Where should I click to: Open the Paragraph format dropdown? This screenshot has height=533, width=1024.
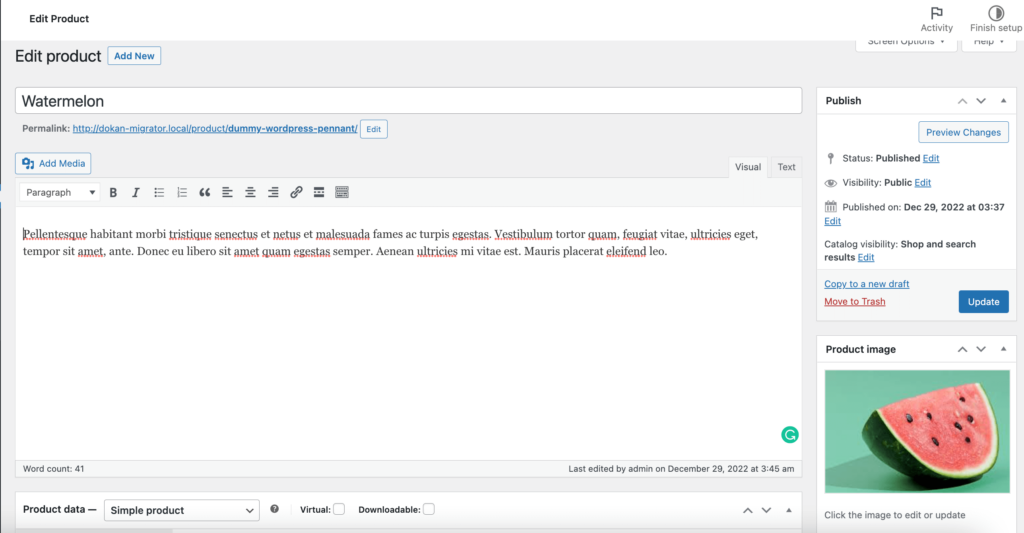click(60, 193)
